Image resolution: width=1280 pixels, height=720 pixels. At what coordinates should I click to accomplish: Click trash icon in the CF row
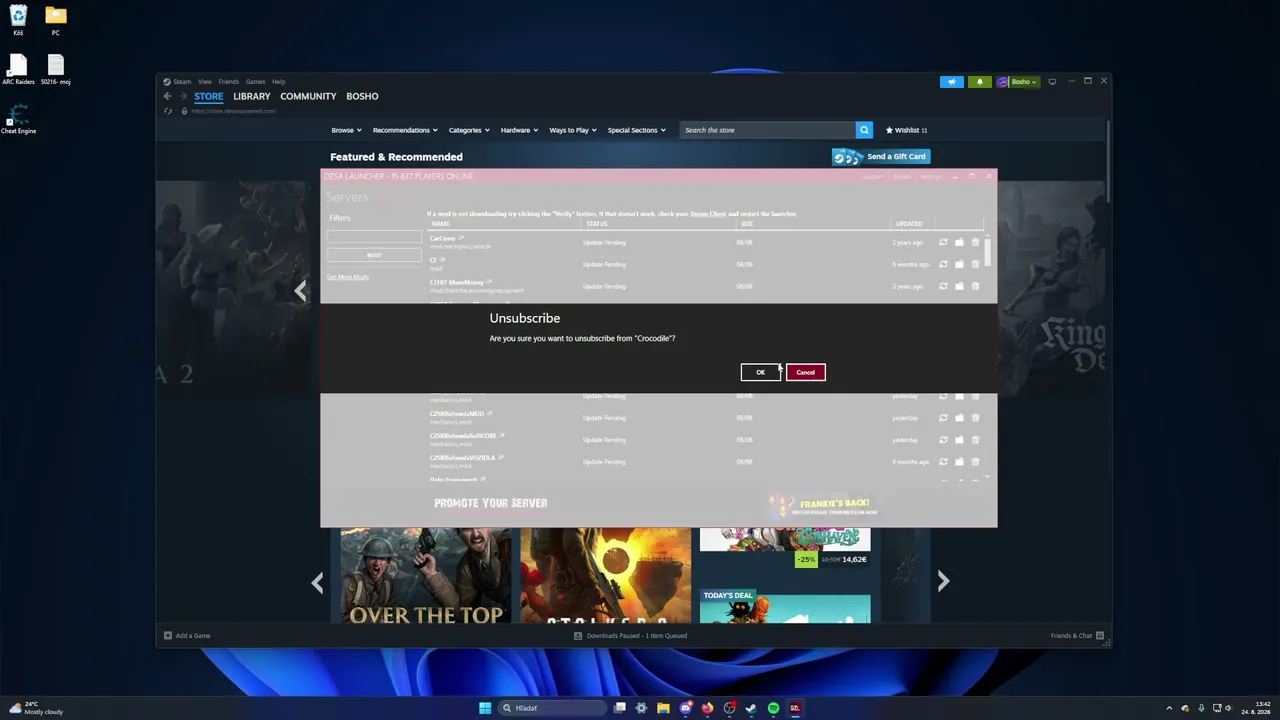click(x=975, y=264)
